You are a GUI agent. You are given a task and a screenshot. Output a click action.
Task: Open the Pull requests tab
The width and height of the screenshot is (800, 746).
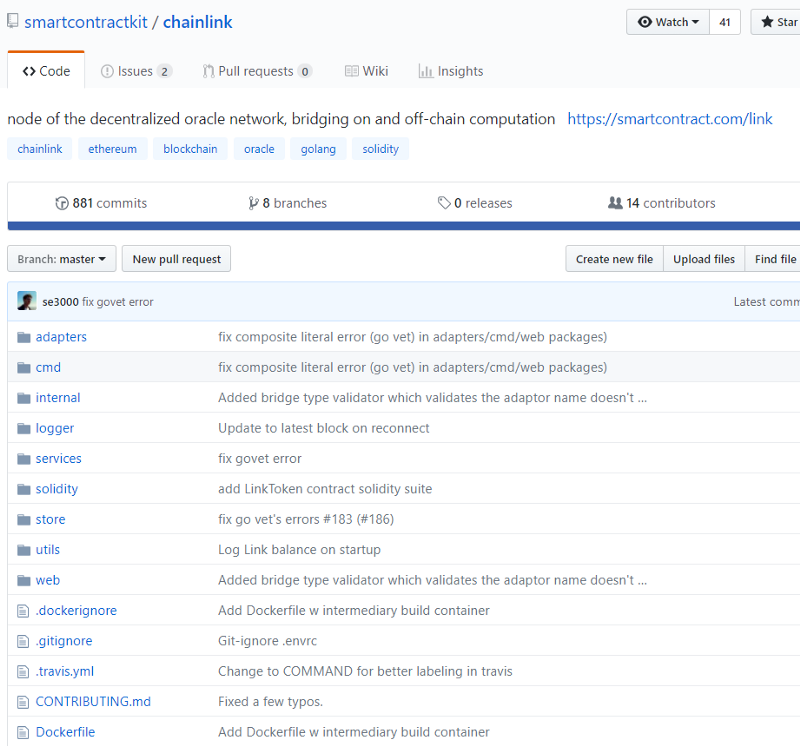click(258, 71)
